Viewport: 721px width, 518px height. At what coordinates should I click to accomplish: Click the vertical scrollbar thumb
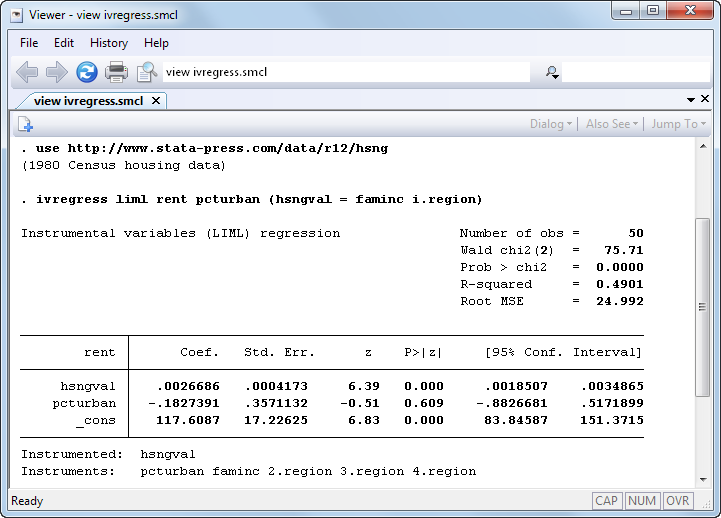pos(702,307)
